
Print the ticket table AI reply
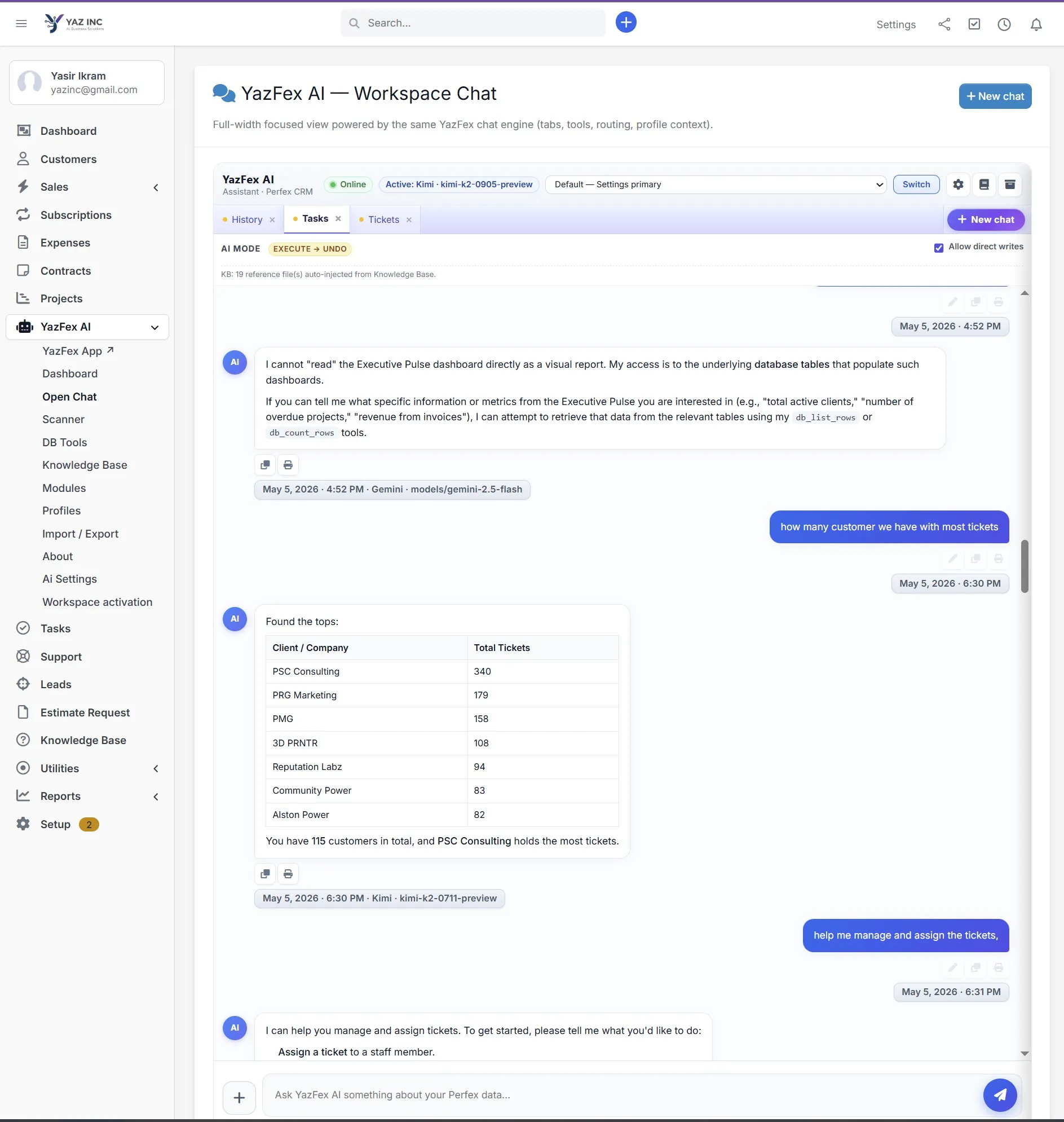[288, 873]
